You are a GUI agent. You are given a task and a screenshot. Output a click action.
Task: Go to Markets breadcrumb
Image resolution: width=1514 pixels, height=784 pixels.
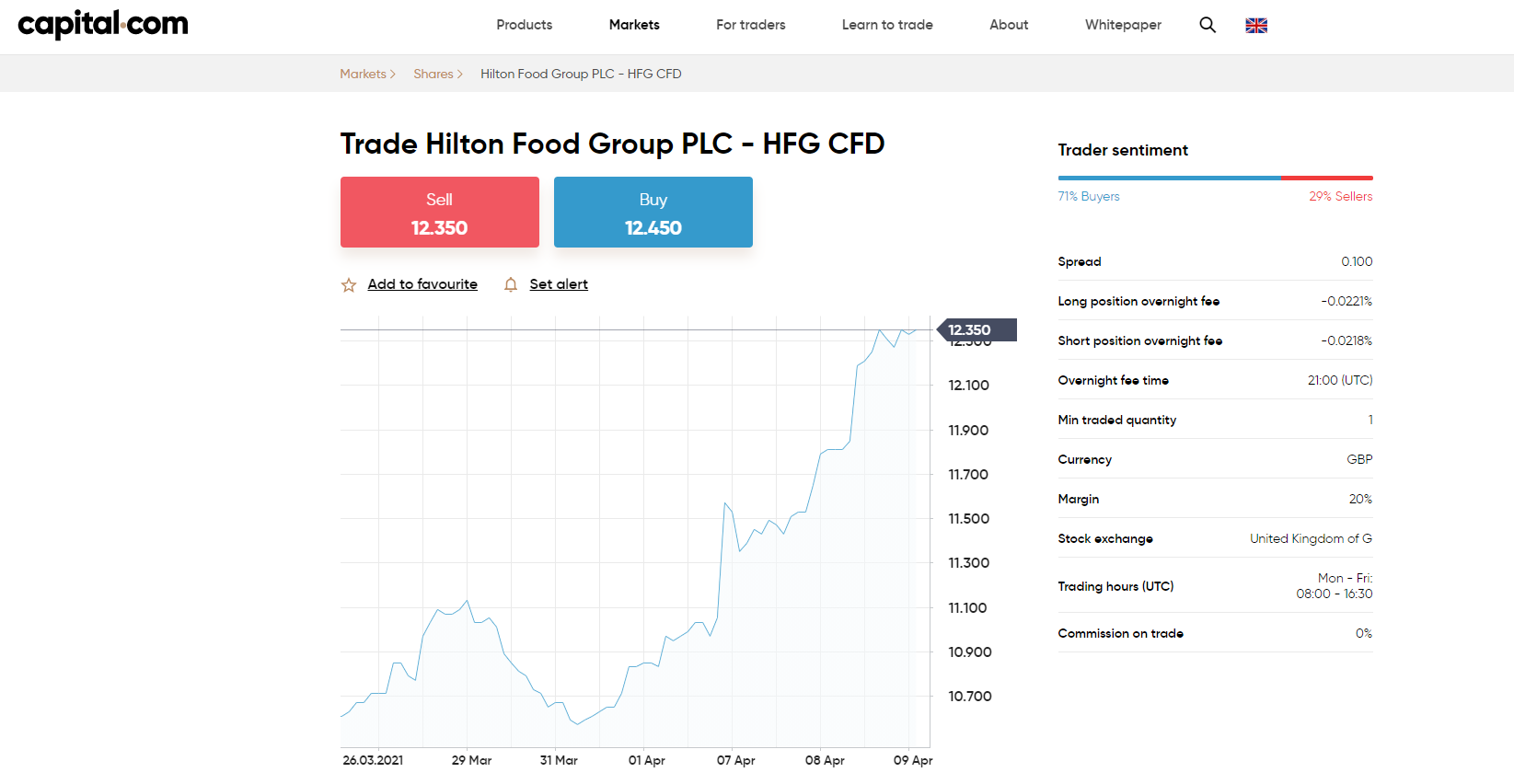(363, 74)
